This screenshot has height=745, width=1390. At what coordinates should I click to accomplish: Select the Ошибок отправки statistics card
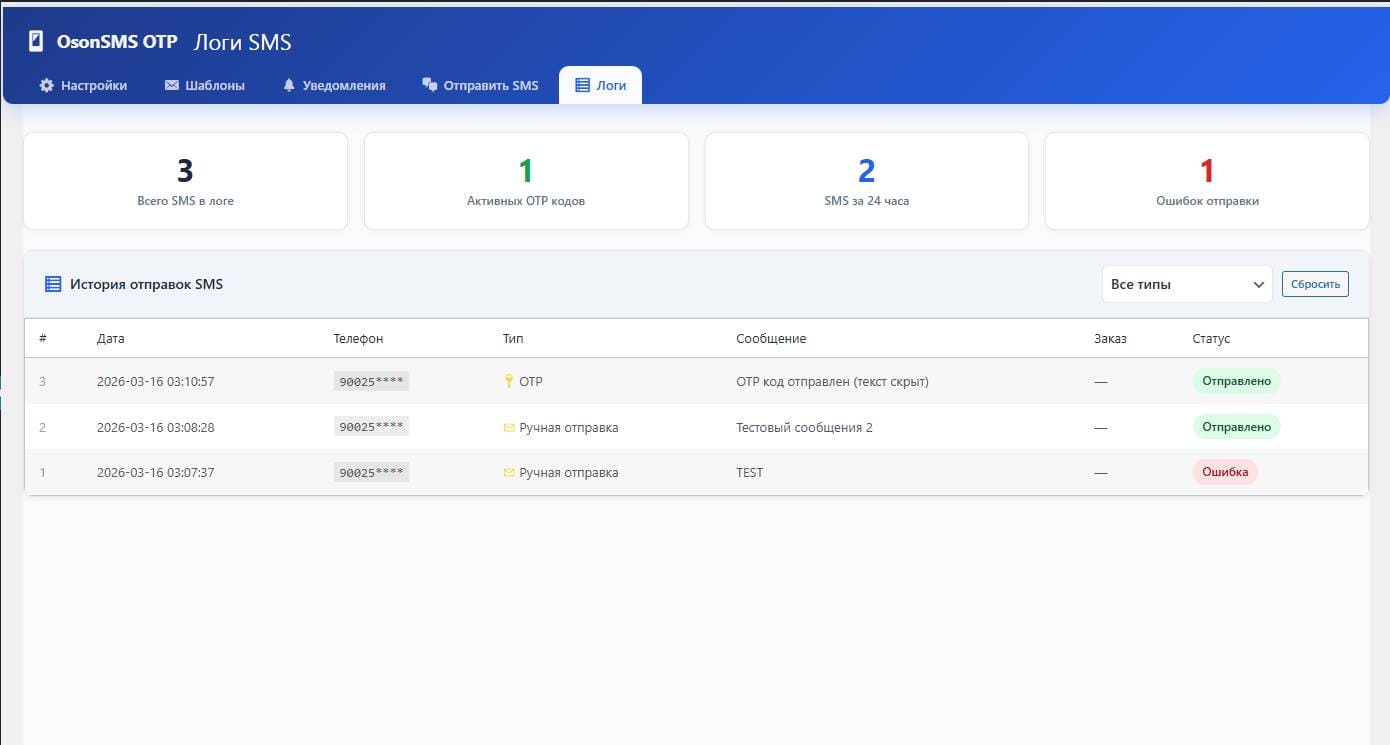point(1206,182)
